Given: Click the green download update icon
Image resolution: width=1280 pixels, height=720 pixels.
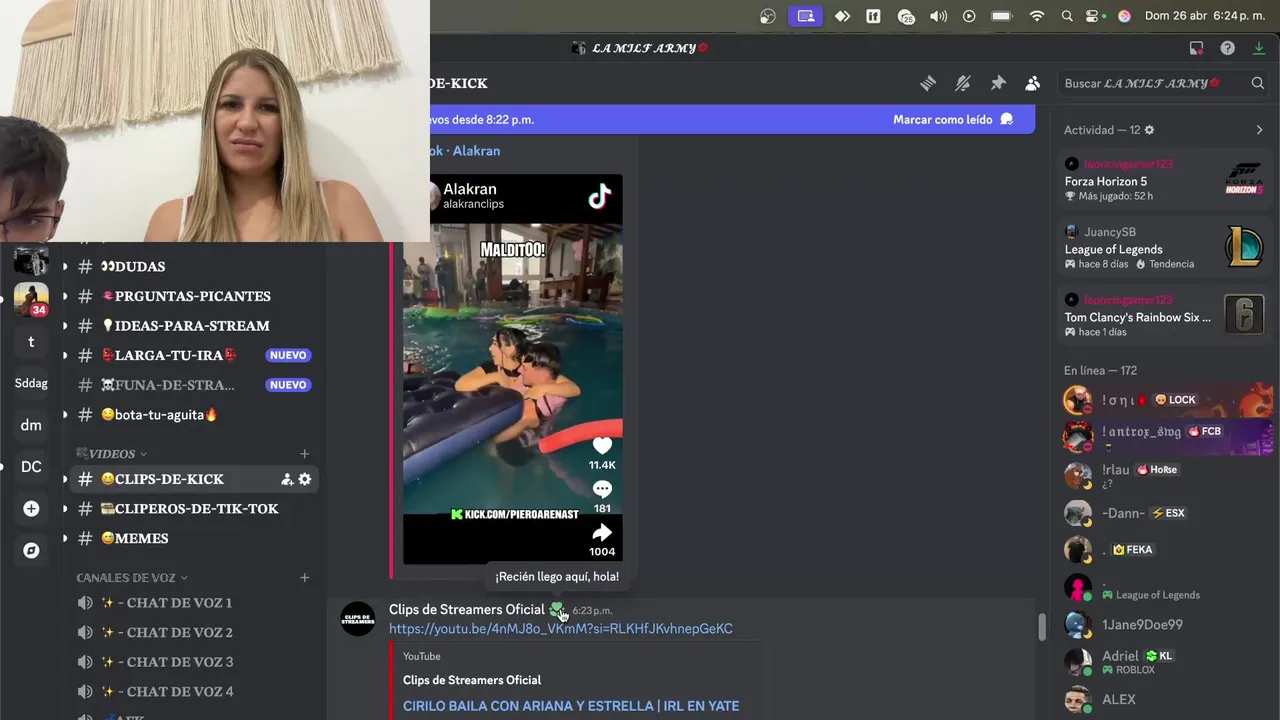Looking at the screenshot, I should tap(1259, 48).
